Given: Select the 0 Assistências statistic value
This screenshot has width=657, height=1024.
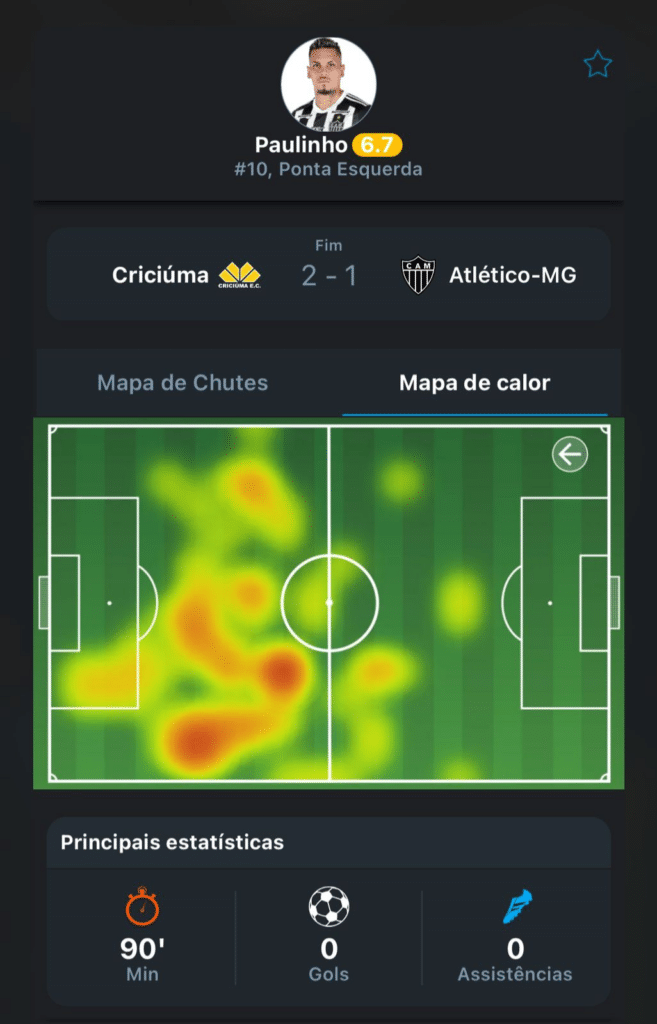Looking at the screenshot, I should coord(515,949).
